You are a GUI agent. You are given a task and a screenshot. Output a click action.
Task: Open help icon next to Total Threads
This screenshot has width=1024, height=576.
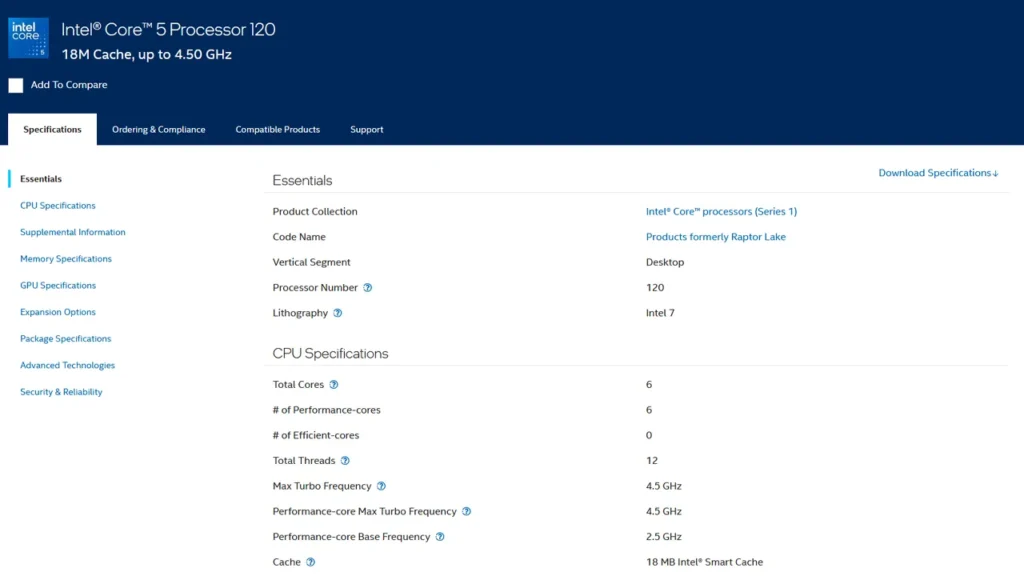(x=345, y=461)
